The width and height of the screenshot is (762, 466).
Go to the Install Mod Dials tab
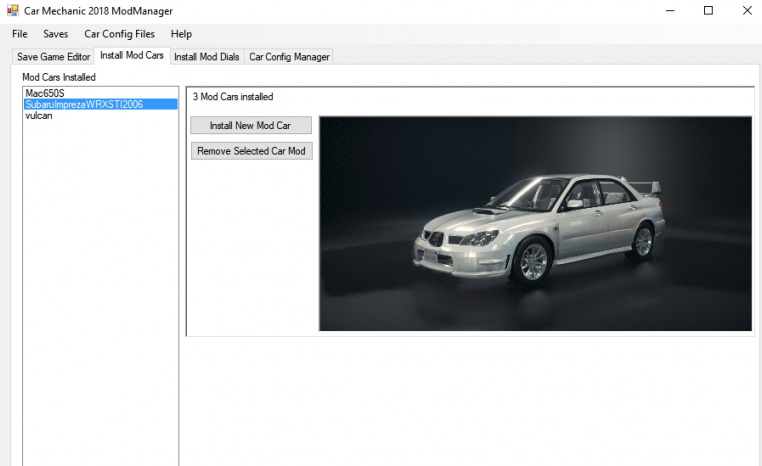[x=207, y=57]
